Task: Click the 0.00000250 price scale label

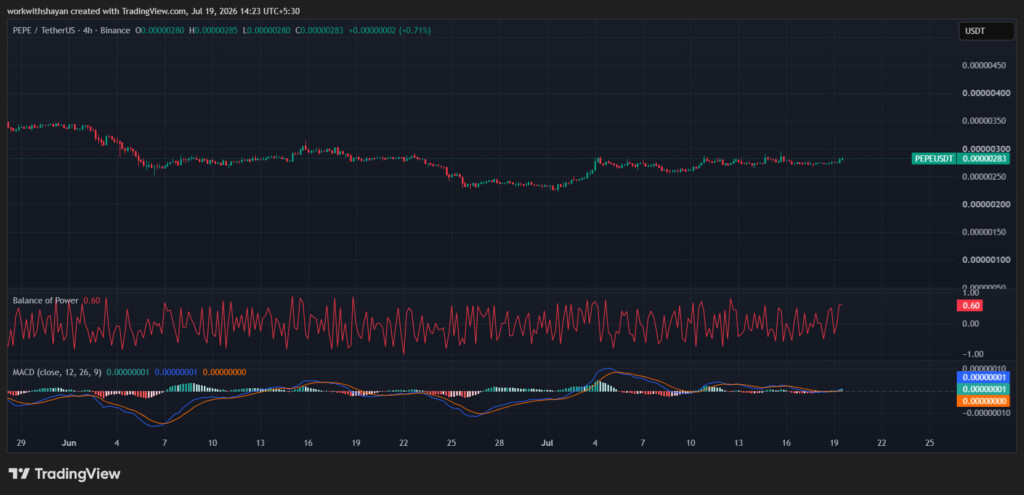Action: pos(985,177)
